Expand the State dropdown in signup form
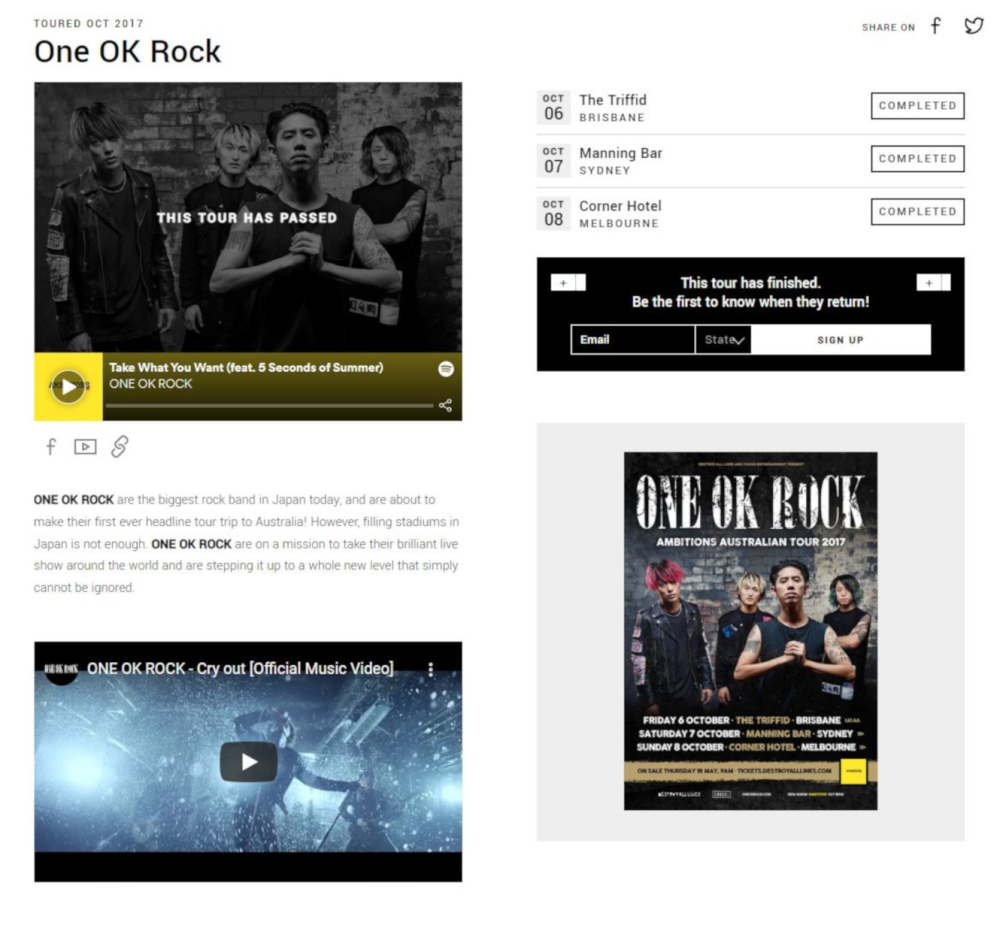 click(723, 339)
